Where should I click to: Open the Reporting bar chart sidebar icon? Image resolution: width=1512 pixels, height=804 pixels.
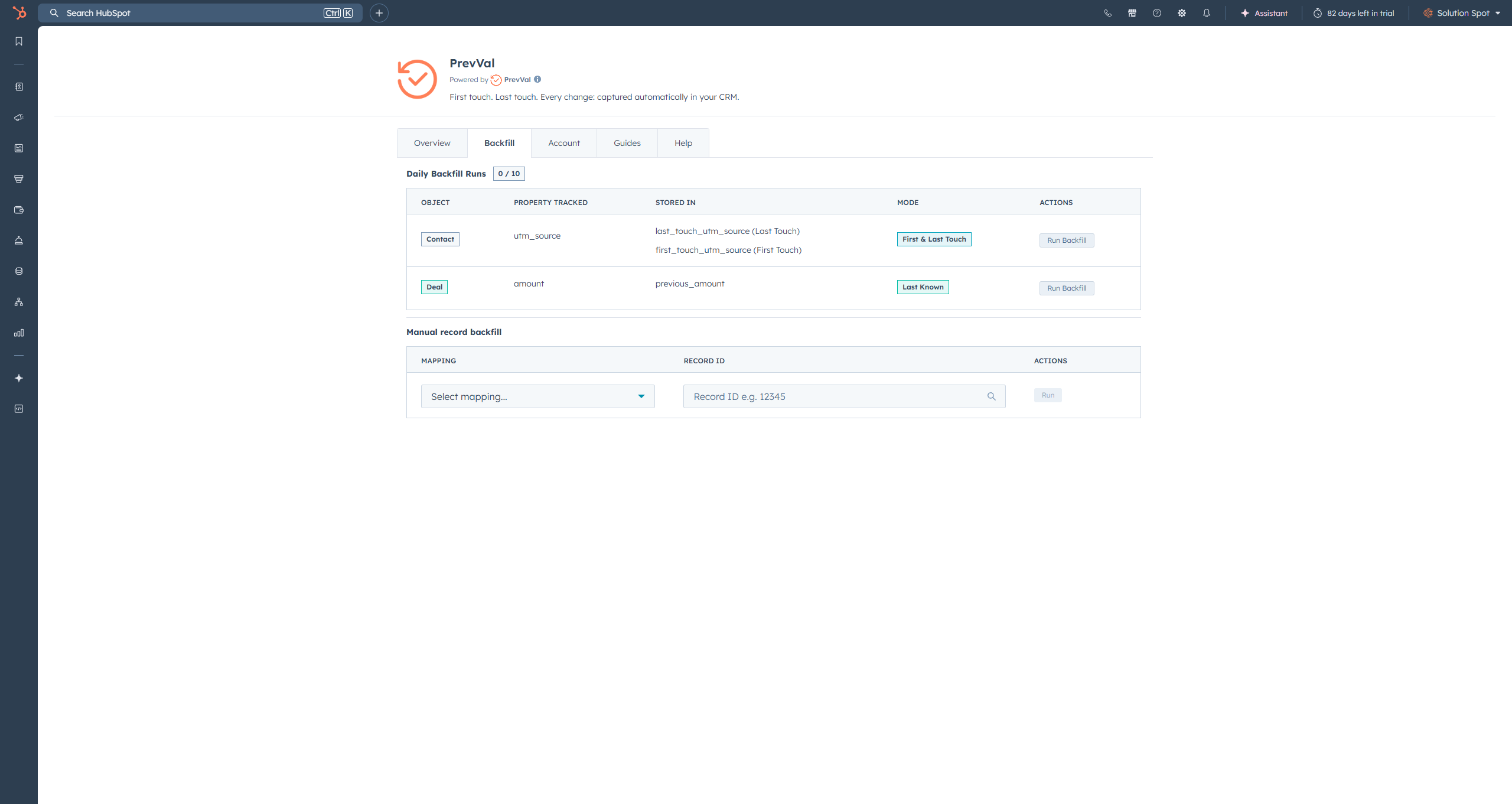pyautogui.click(x=19, y=333)
